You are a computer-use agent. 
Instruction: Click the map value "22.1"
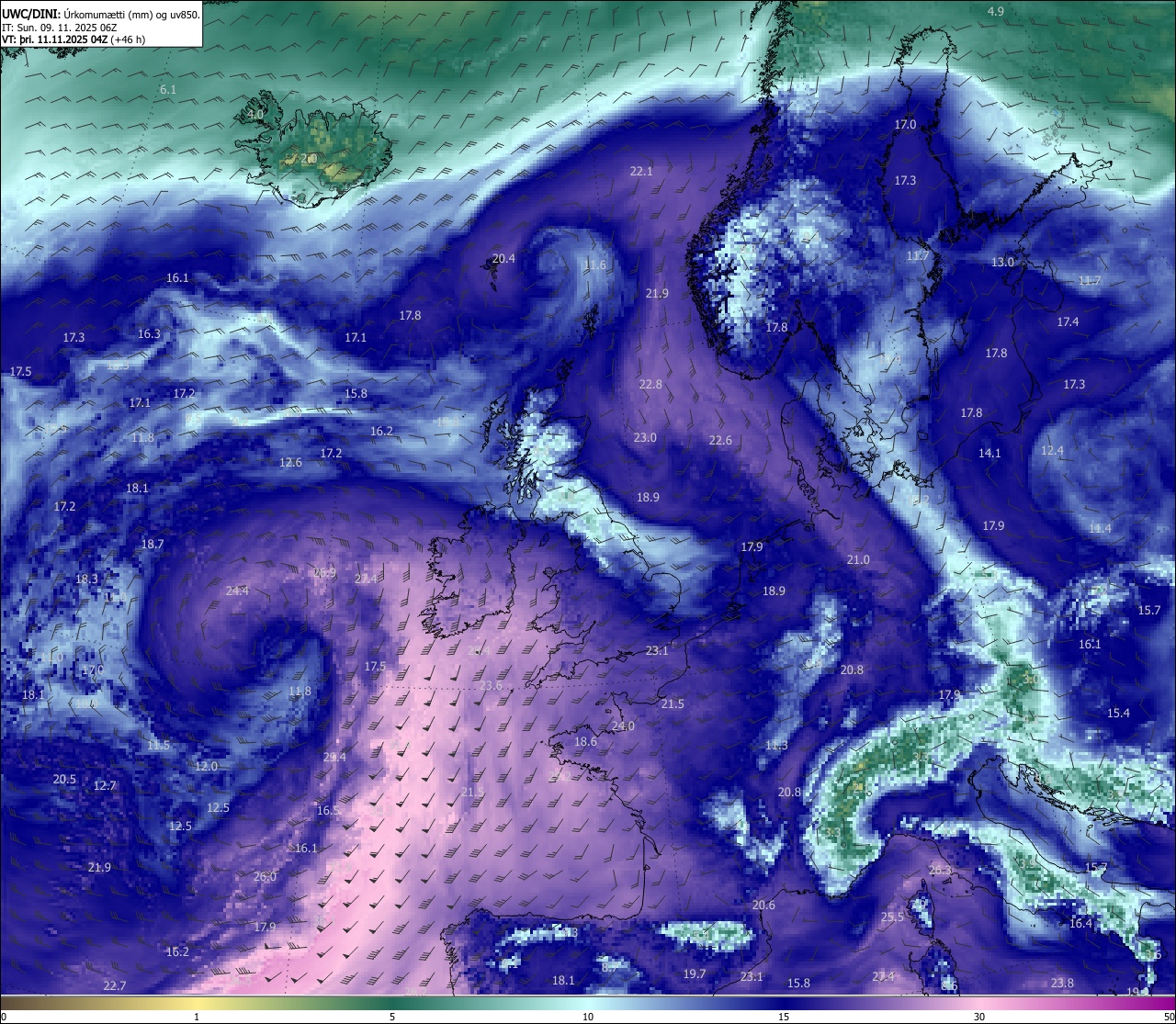click(641, 171)
